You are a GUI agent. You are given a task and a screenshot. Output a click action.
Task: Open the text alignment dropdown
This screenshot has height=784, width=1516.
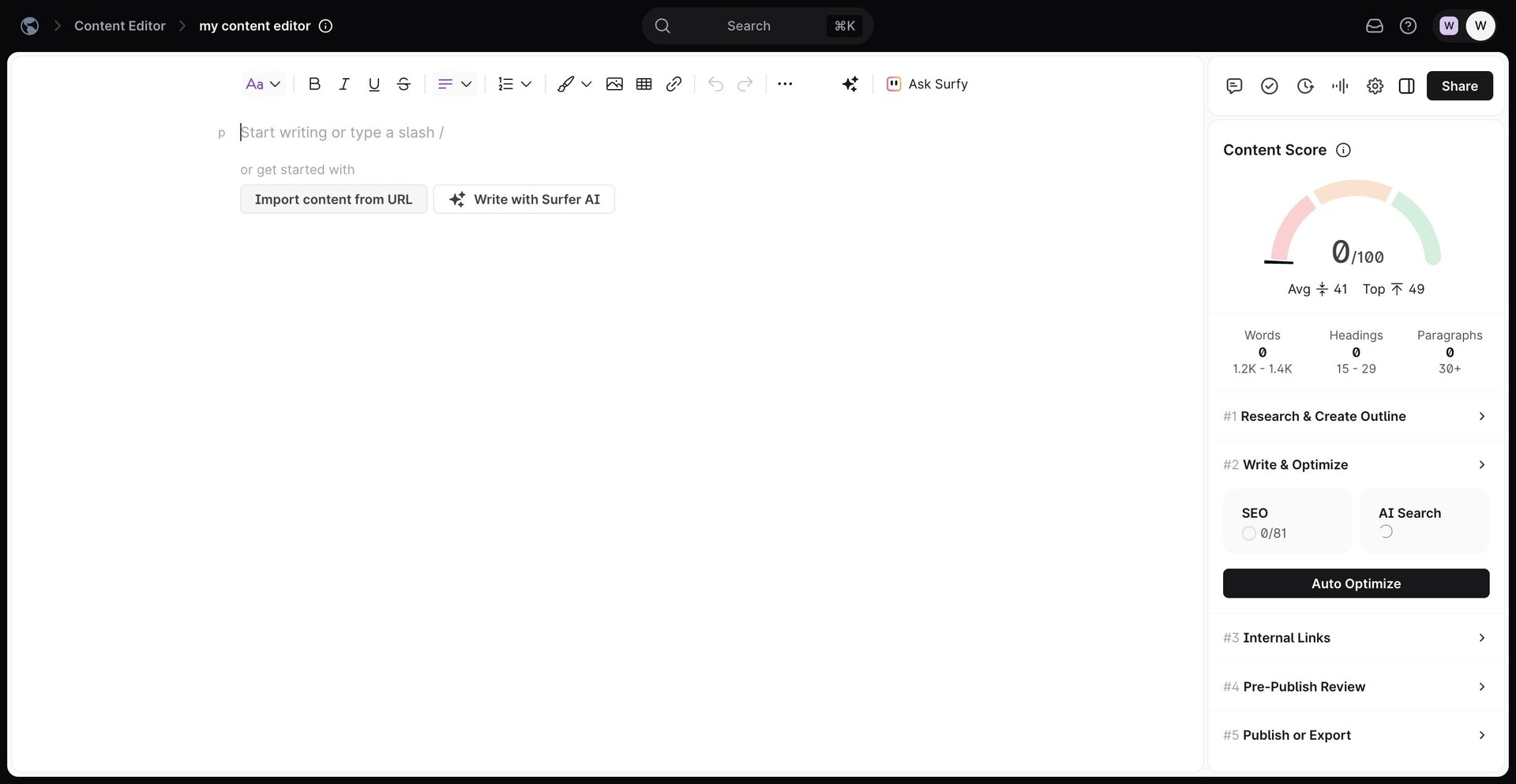point(455,84)
